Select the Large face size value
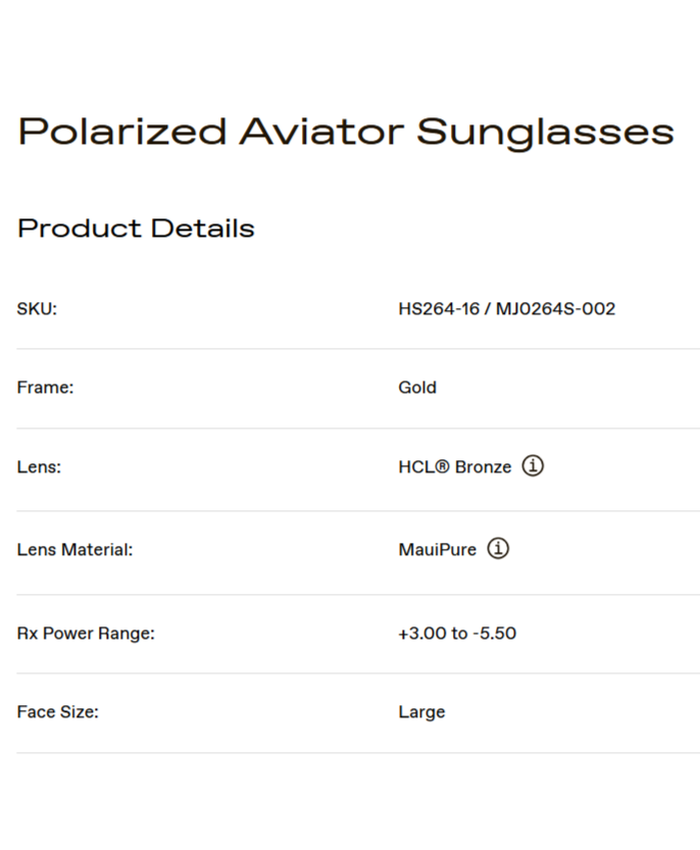The height and width of the screenshot is (850, 700). click(x=421, y=712)
